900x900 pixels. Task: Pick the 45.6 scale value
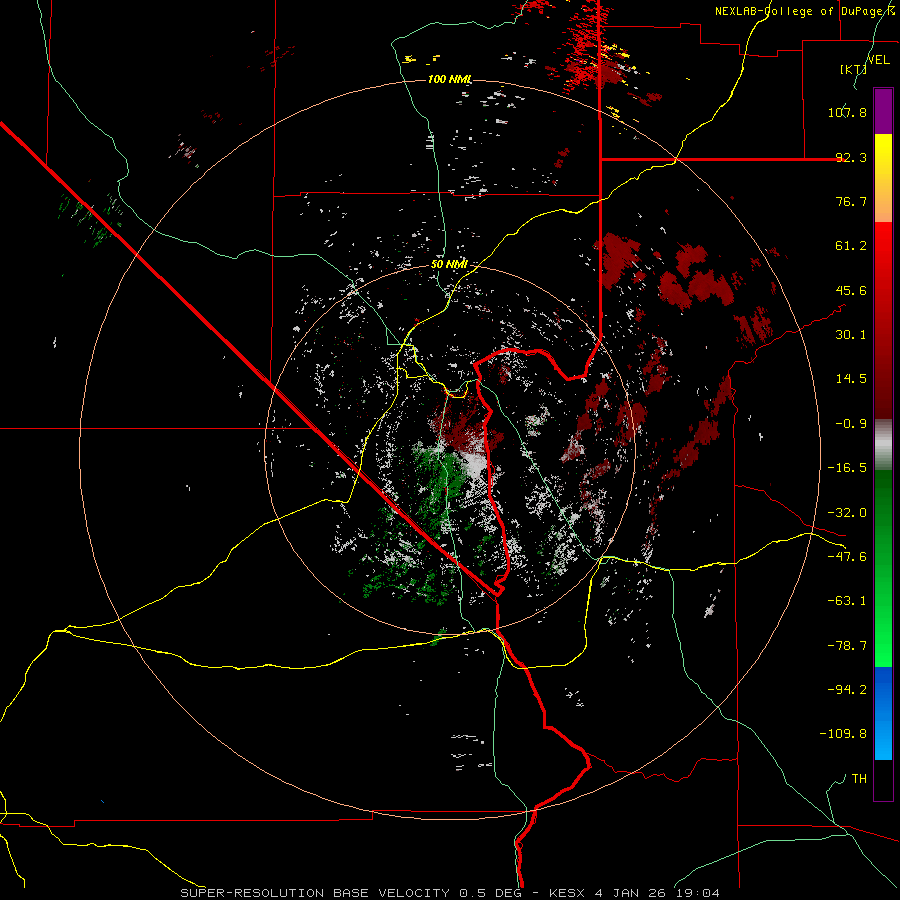coord(851,290)
